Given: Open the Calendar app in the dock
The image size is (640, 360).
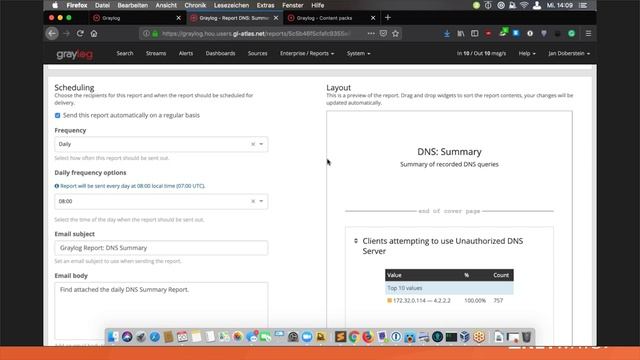Looking at the screenshot, I should 182,337.
